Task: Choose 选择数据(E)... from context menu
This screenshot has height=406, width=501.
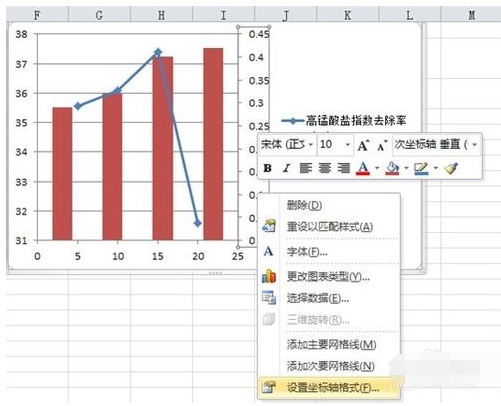Action: [x=329, y=298]
